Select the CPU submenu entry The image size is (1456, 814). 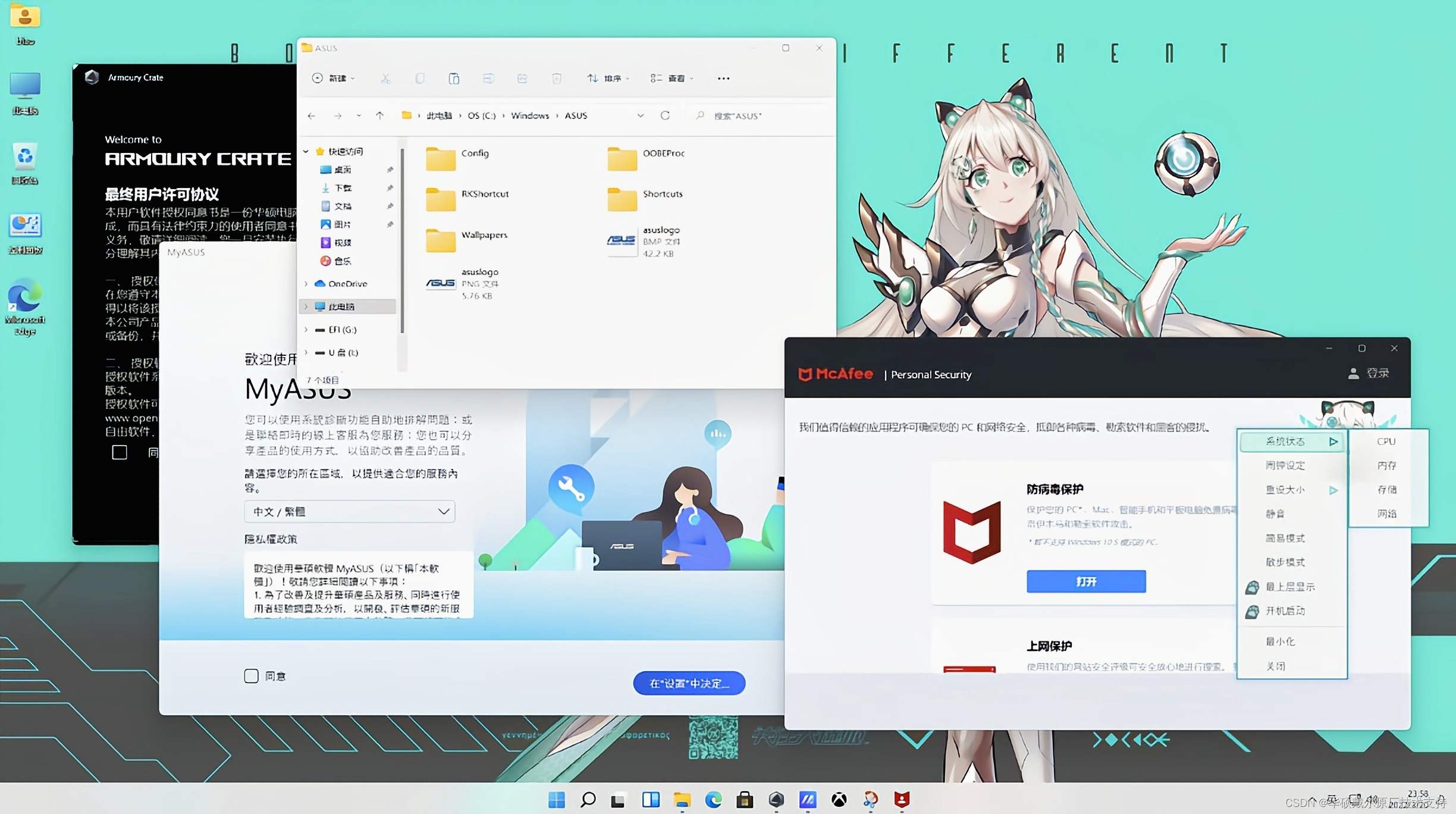point(1386,442)
